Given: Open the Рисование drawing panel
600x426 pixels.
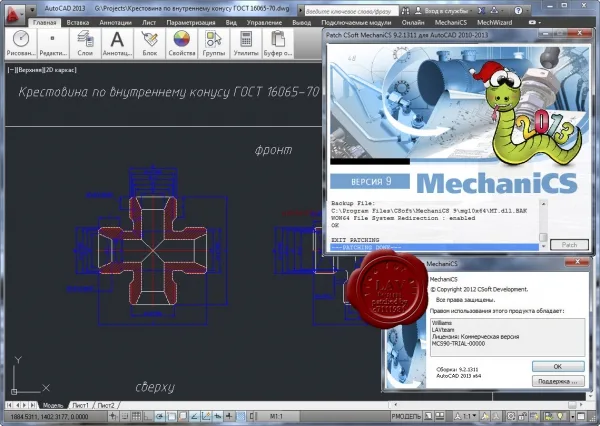Looking at the screenshot, I should click(x=21, y=43).
